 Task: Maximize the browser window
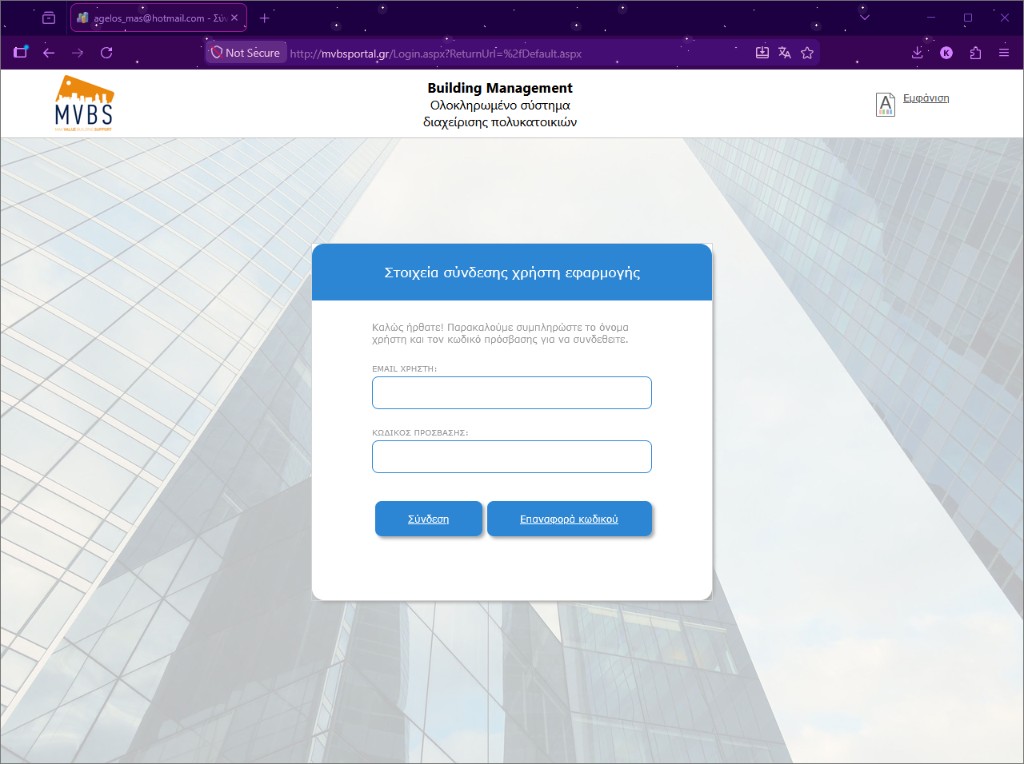(968, 18)
